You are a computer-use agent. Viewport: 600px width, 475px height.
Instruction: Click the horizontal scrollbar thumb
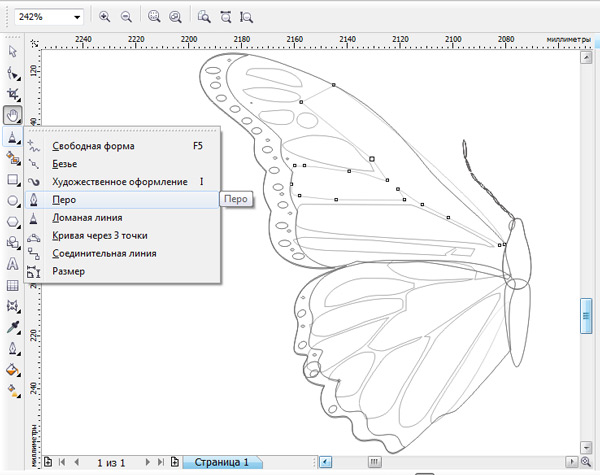pyautogui.click(x=375, y=462)
